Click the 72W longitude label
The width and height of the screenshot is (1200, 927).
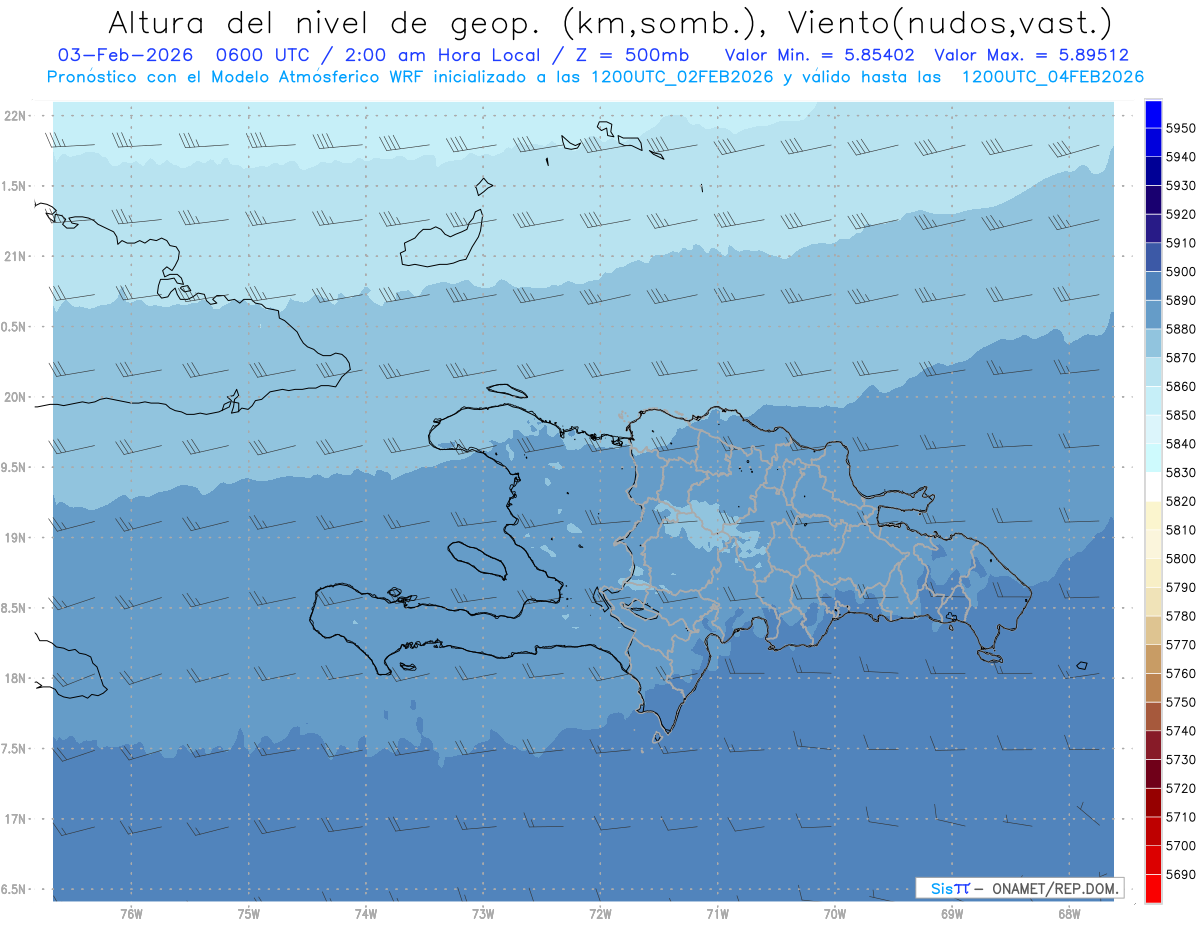point(600,914)
